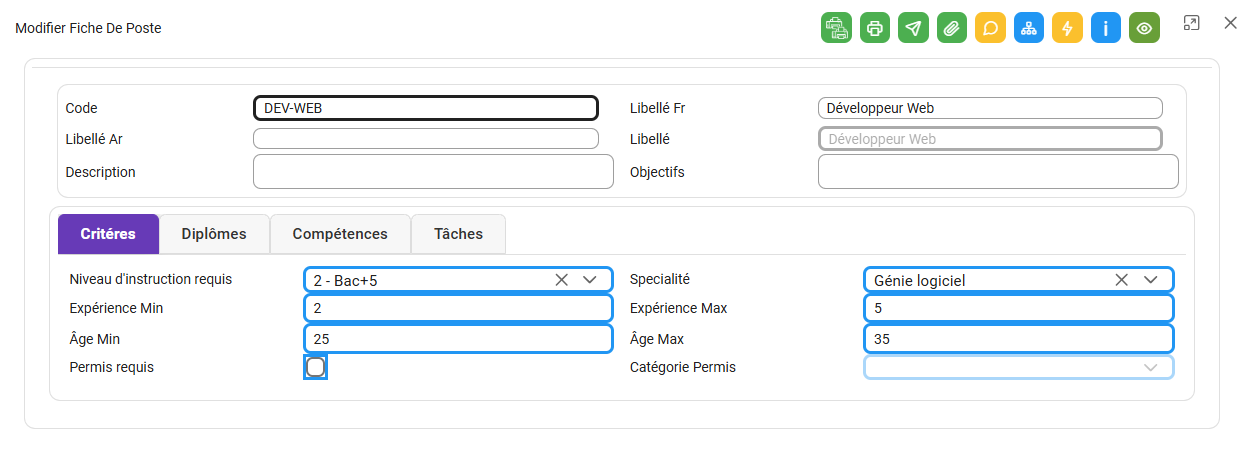Click the green single printer icon

(x=875, y=28)
